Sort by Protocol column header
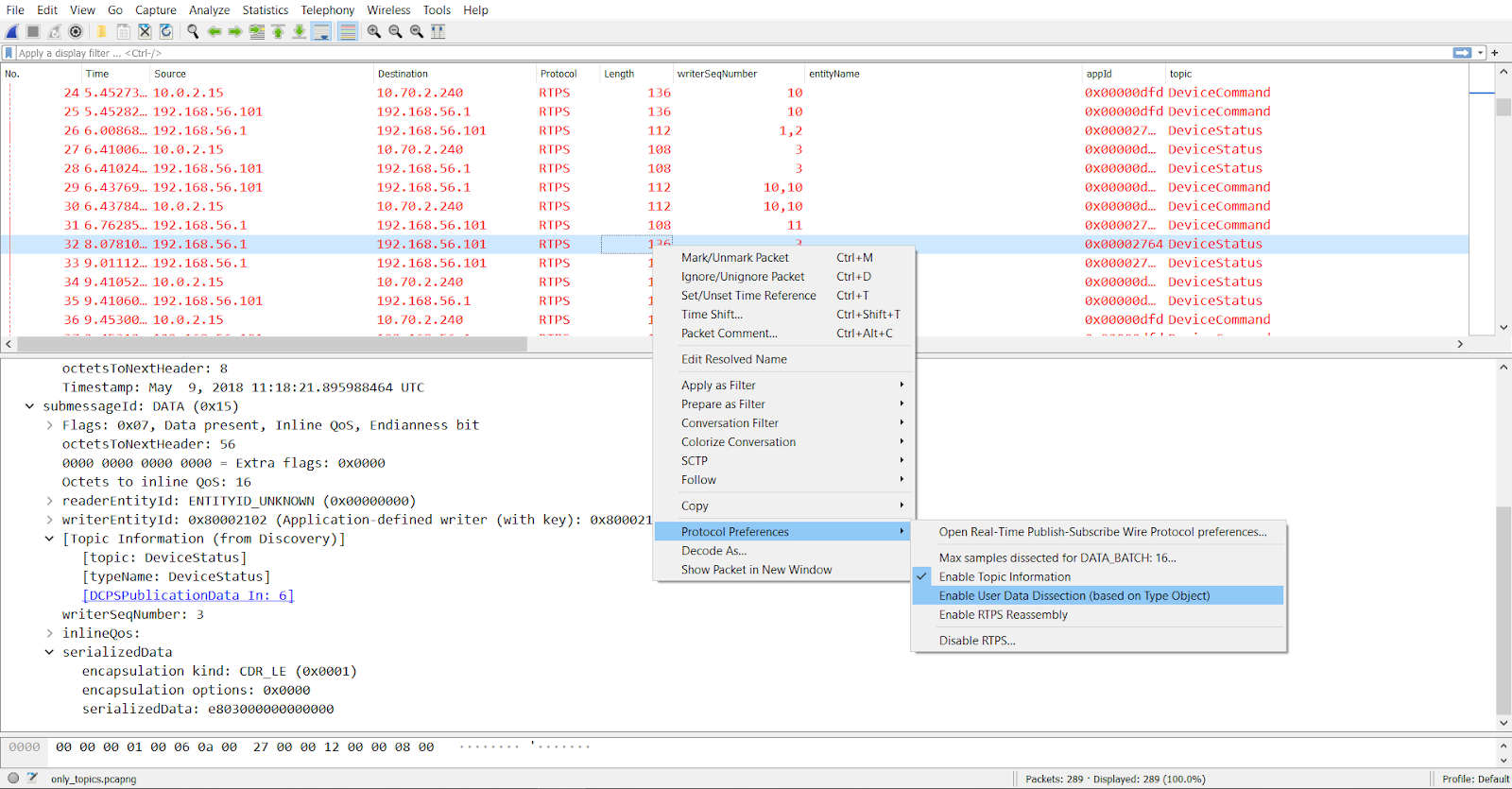 [567, 74]
